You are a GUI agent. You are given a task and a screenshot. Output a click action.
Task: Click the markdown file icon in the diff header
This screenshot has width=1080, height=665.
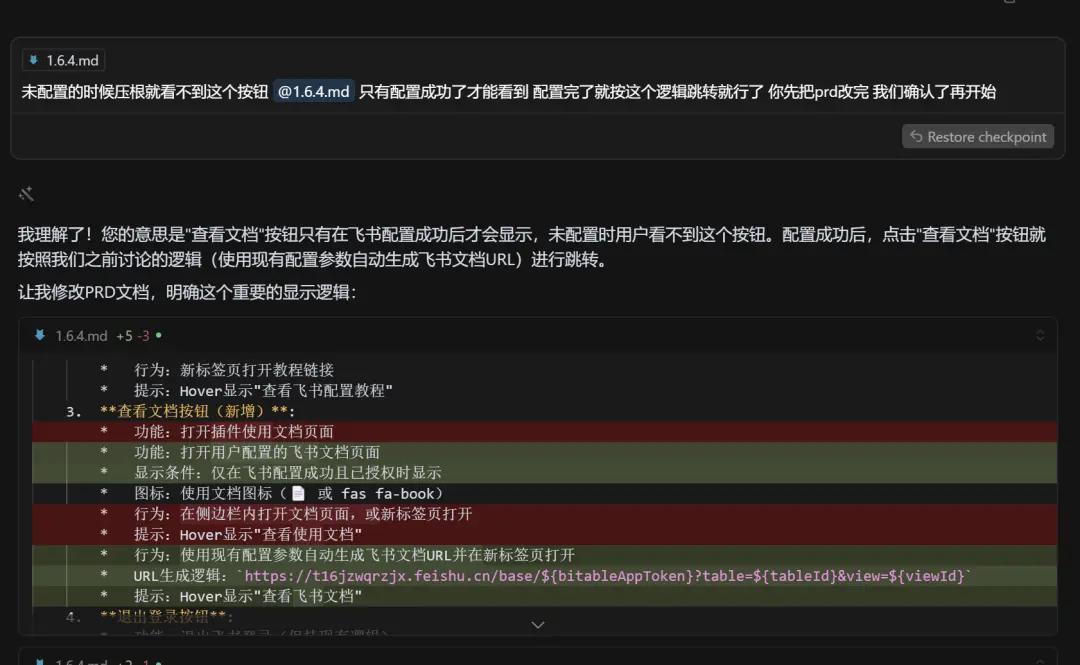click(40, 336)
